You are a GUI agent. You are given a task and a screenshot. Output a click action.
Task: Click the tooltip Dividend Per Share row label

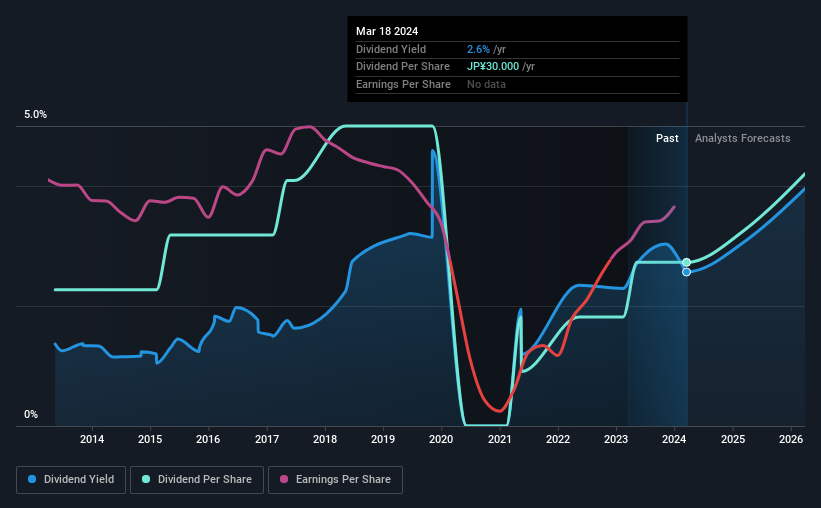[403, 67]
